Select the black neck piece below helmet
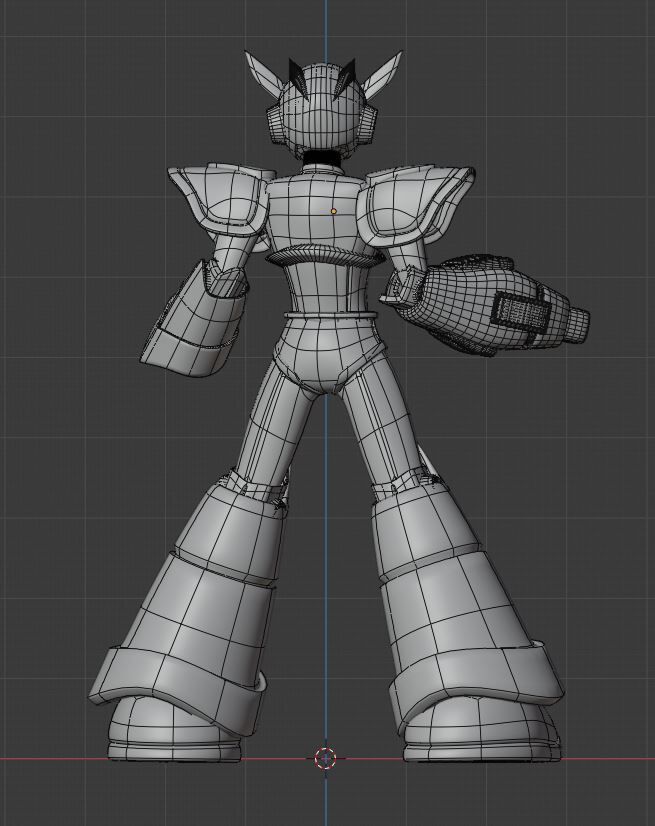 click(x=321, y=158)
